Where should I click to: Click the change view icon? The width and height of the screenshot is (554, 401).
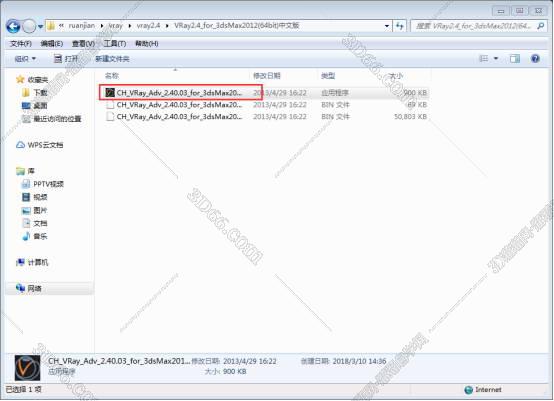point(483,59)
